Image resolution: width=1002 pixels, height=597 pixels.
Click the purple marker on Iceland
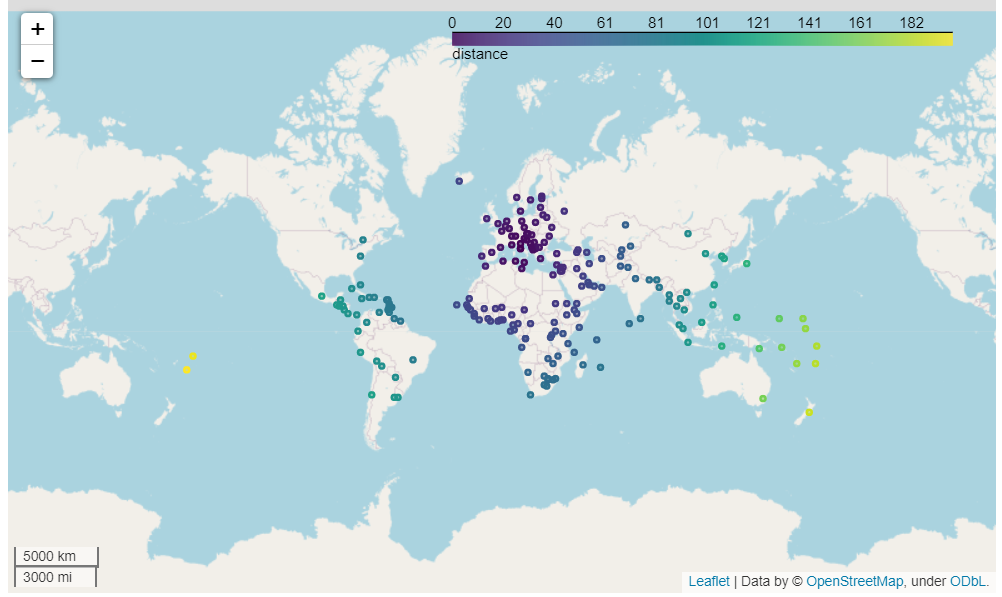pos(460,182)
